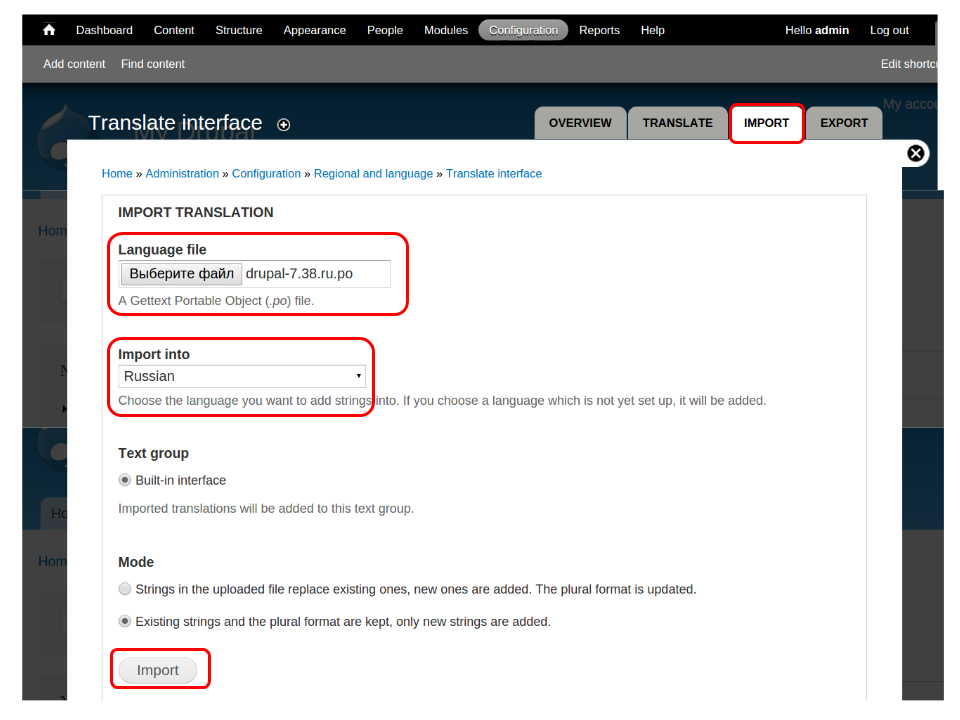Click the Log out link
Screen dimensions: 960x720
point(889,30)
